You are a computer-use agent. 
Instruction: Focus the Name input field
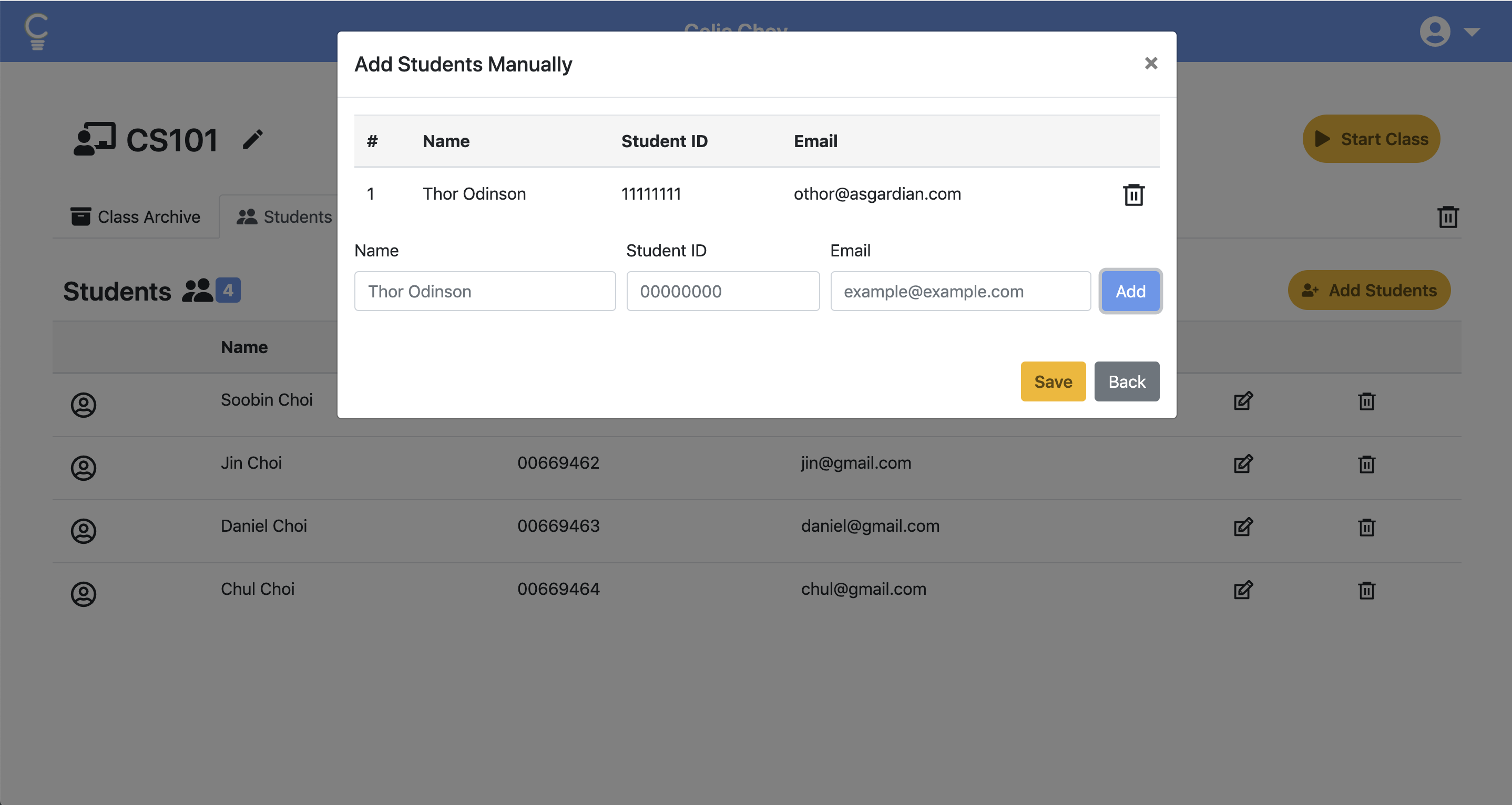(484, 292)
